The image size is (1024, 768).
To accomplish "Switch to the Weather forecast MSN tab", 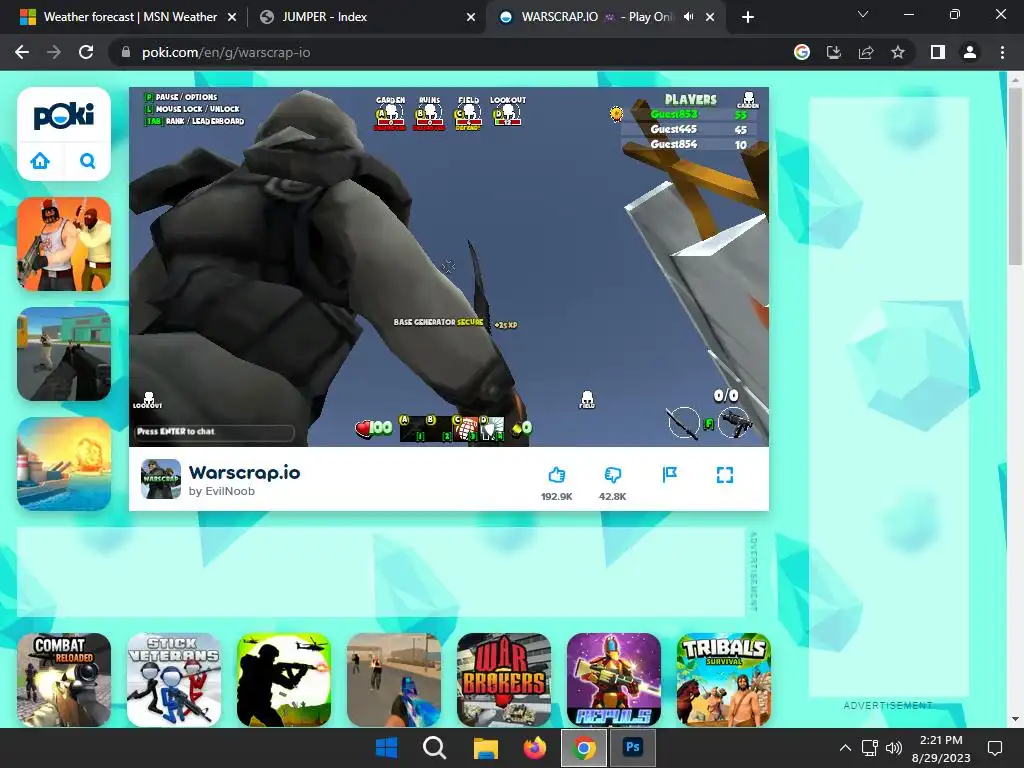I will (130, 17).
